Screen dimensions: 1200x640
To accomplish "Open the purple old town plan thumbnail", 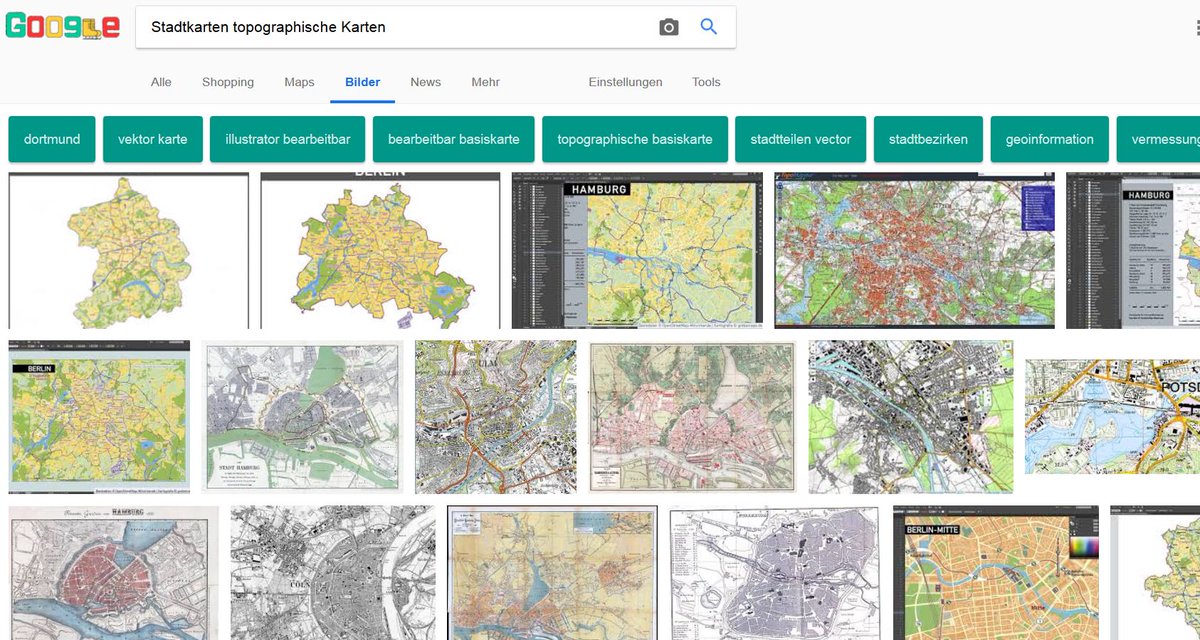I will pos(775,572).
